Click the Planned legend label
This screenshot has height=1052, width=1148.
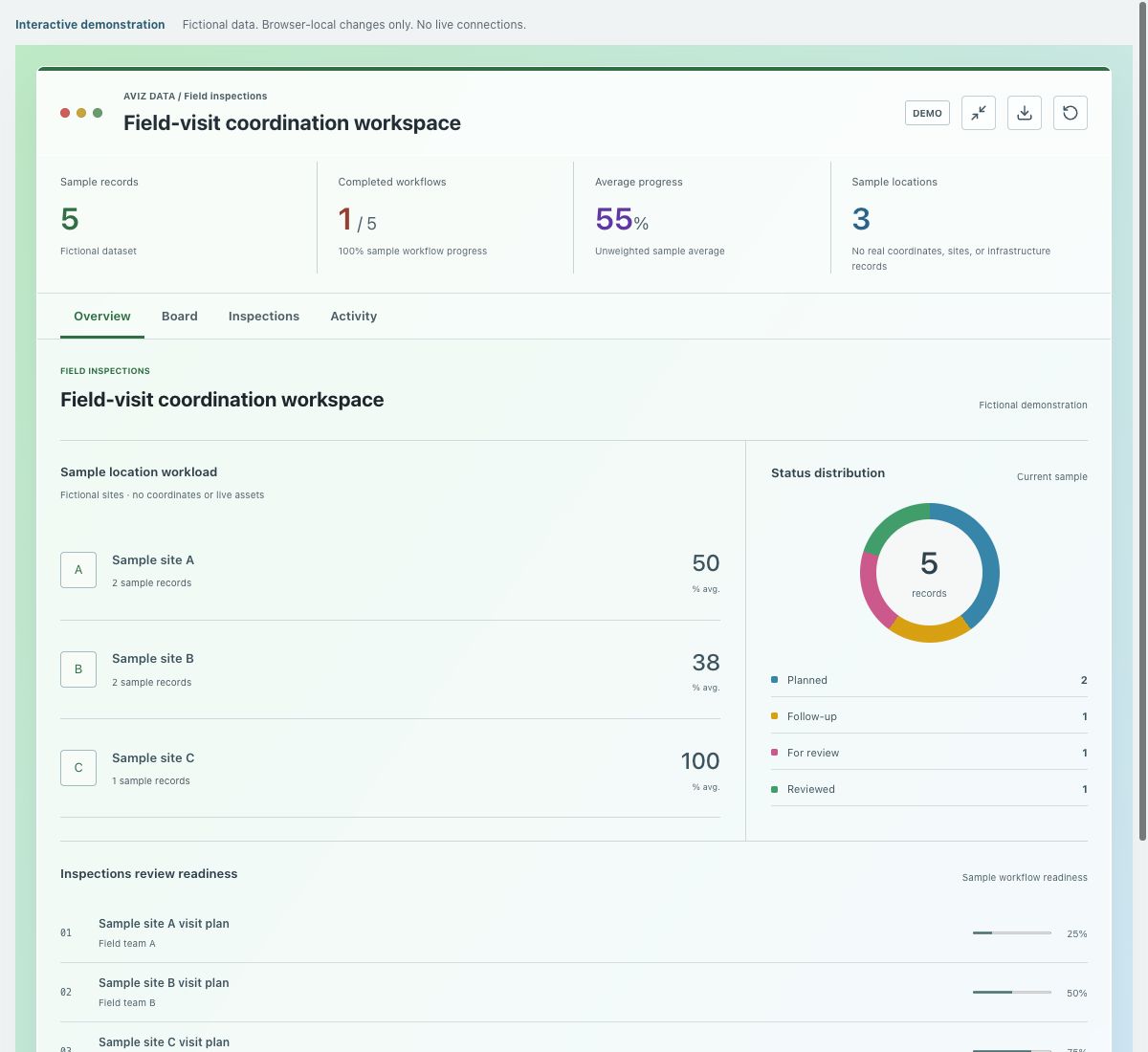click(x=807, y=680)
